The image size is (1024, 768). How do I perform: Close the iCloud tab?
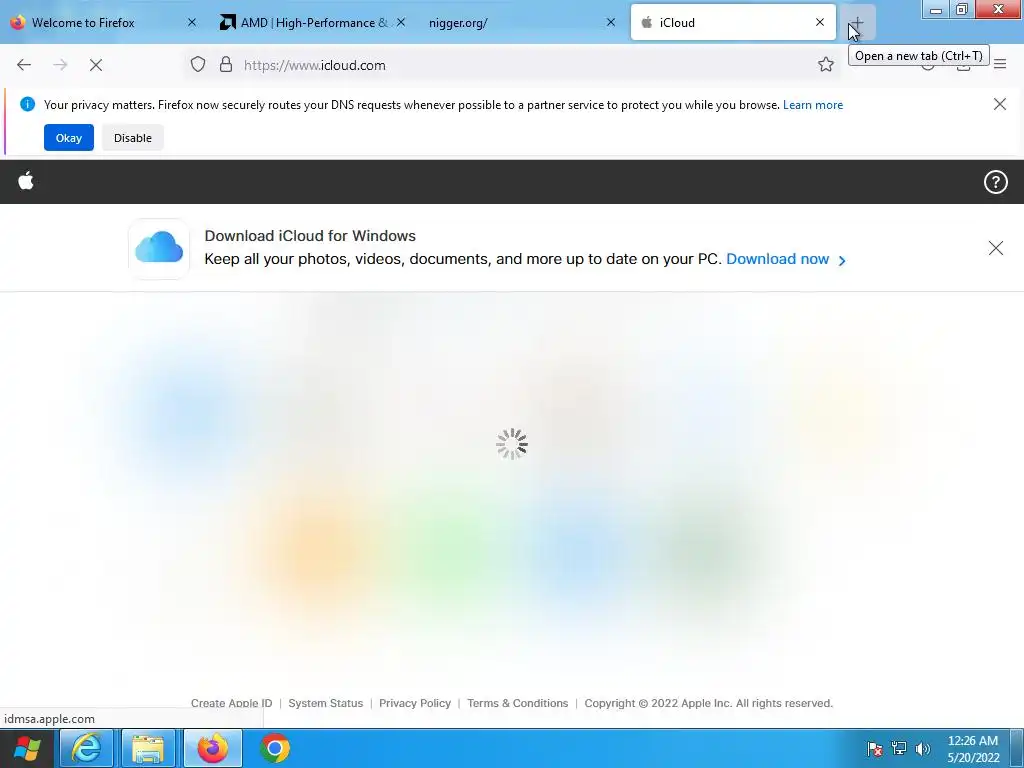click(x=820, y=22)
